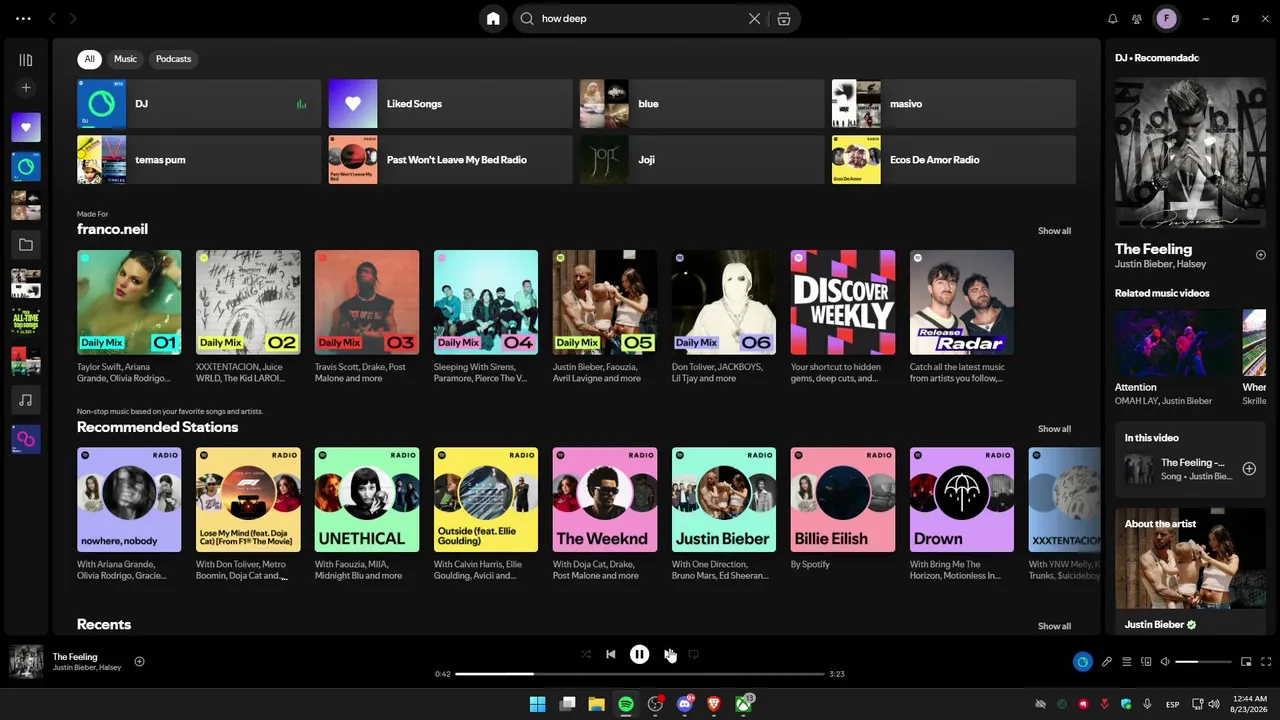
Task: Open the Release Radar playlist
Action: coord(962,302)
